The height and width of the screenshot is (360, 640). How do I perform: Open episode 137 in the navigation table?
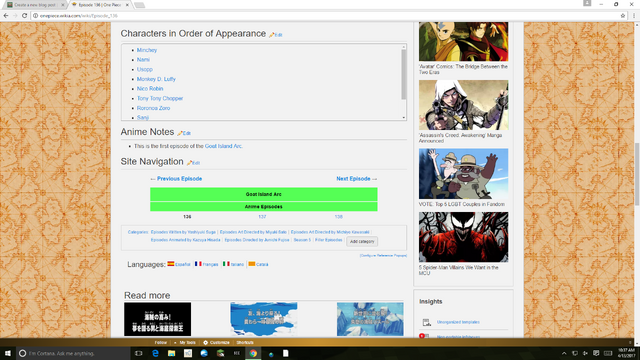262,217
